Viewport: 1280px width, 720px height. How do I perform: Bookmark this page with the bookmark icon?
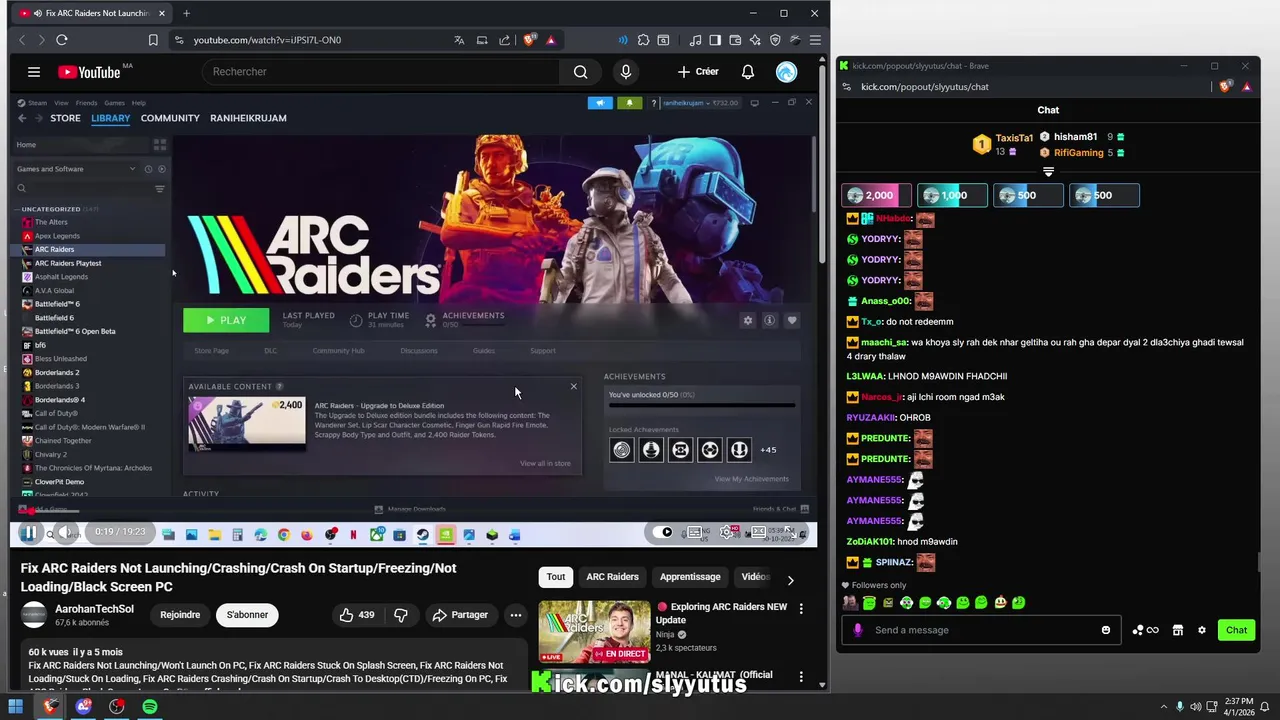153,40
